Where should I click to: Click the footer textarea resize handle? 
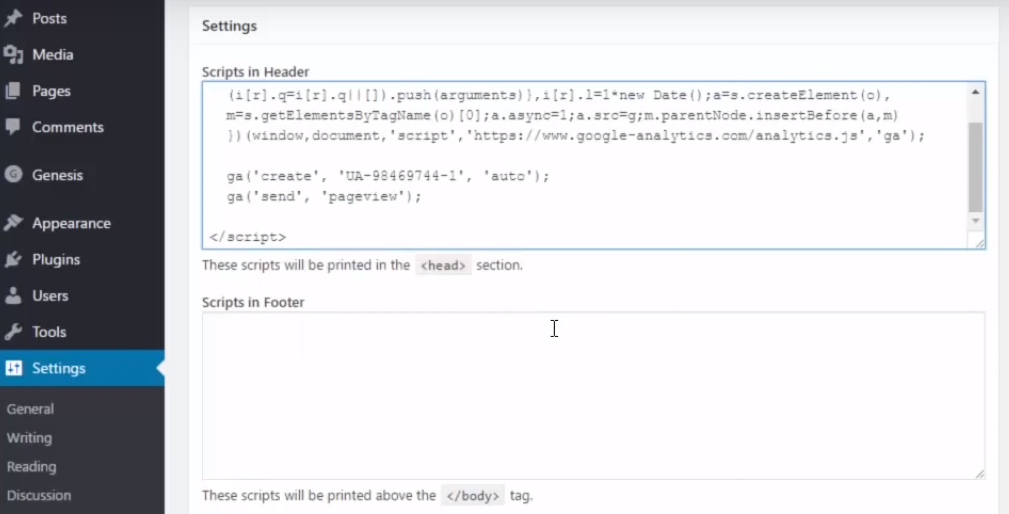979,473
